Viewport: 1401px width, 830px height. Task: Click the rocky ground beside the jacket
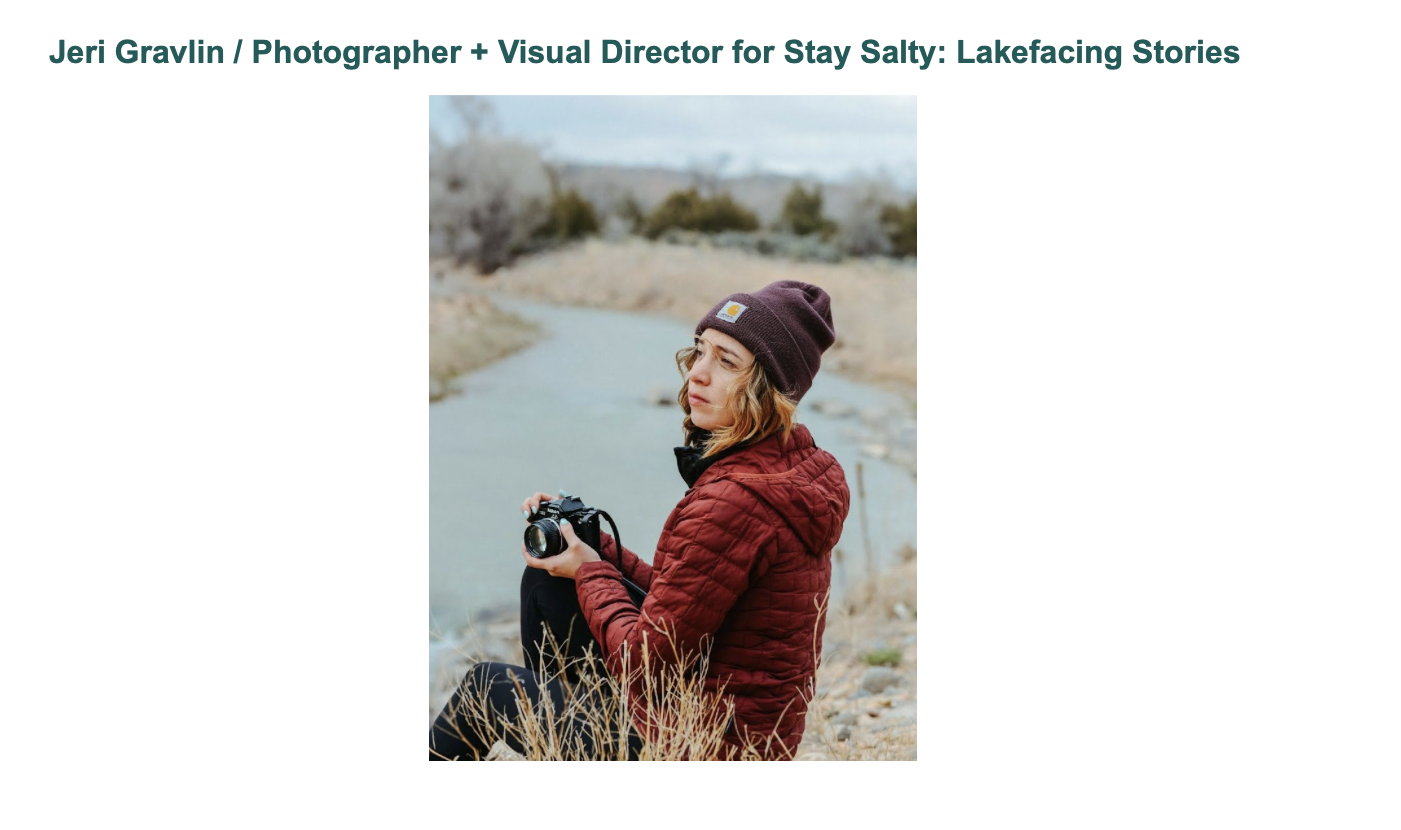[x=868, y=690]
